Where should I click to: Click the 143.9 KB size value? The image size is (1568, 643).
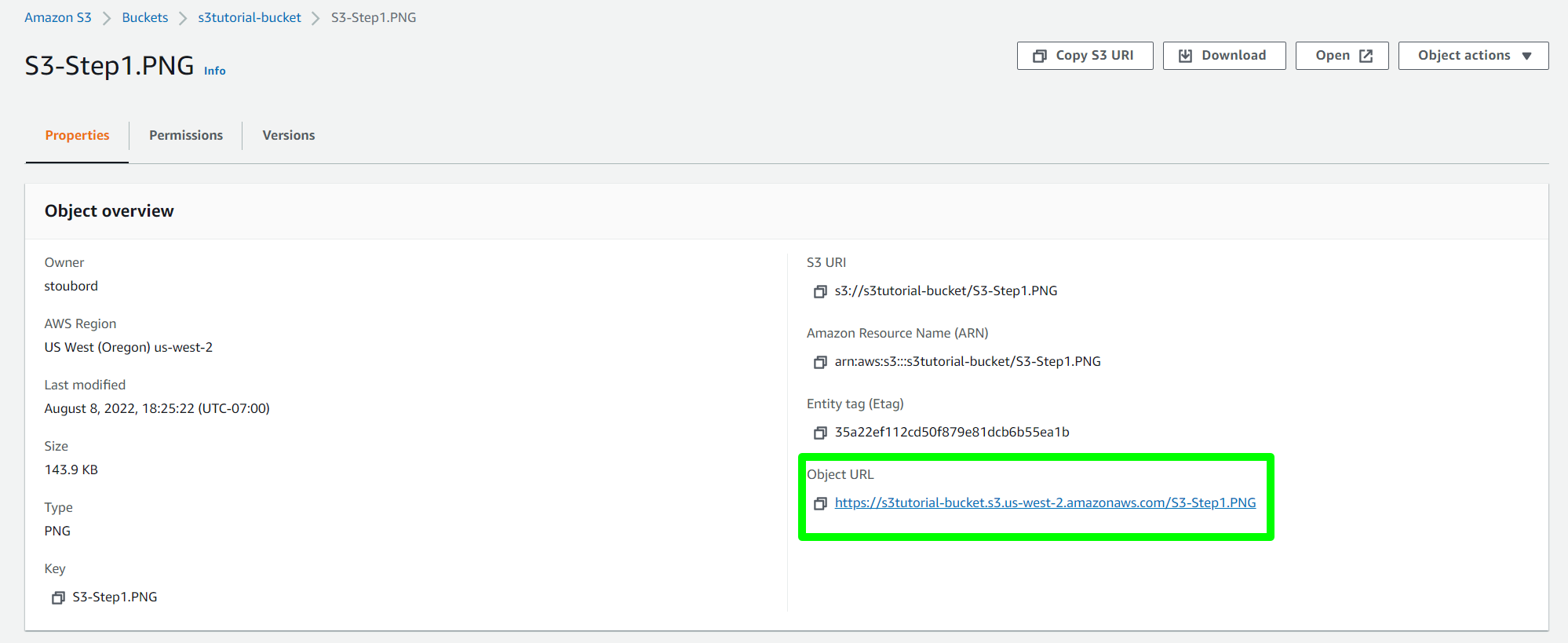coord(71,469)
